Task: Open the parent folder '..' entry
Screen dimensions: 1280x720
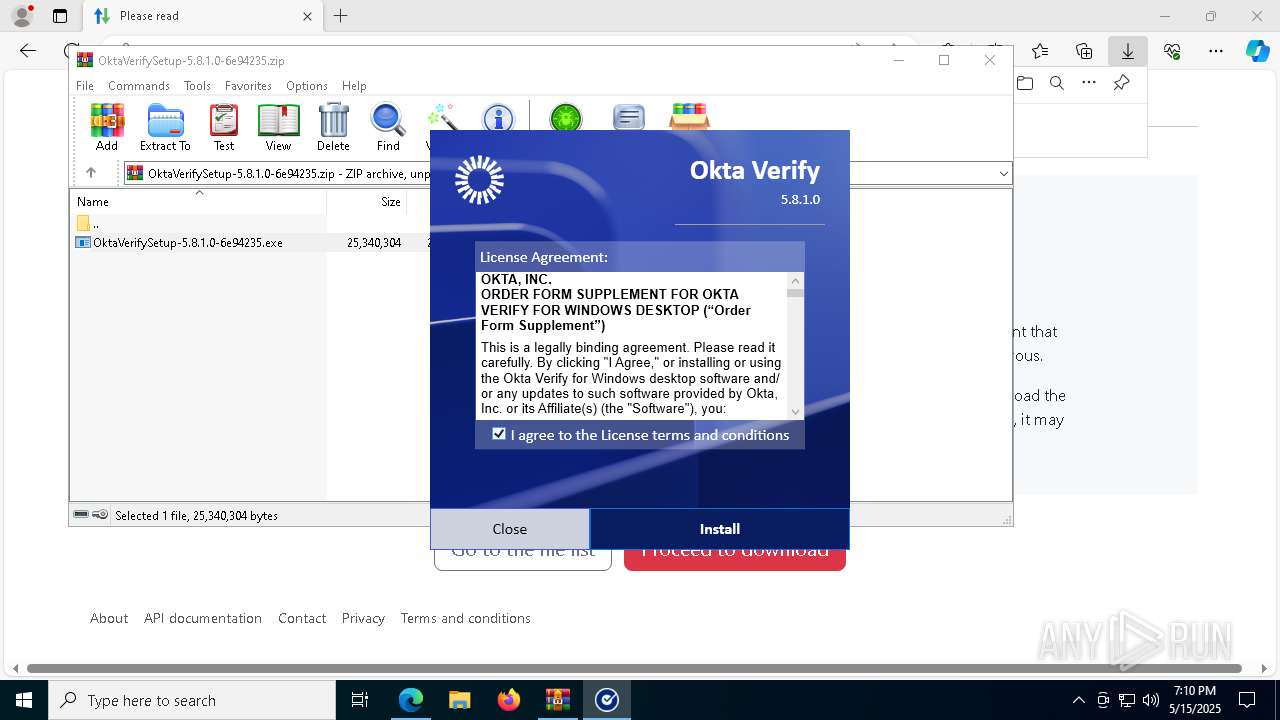Action: (x=88, y=224)
